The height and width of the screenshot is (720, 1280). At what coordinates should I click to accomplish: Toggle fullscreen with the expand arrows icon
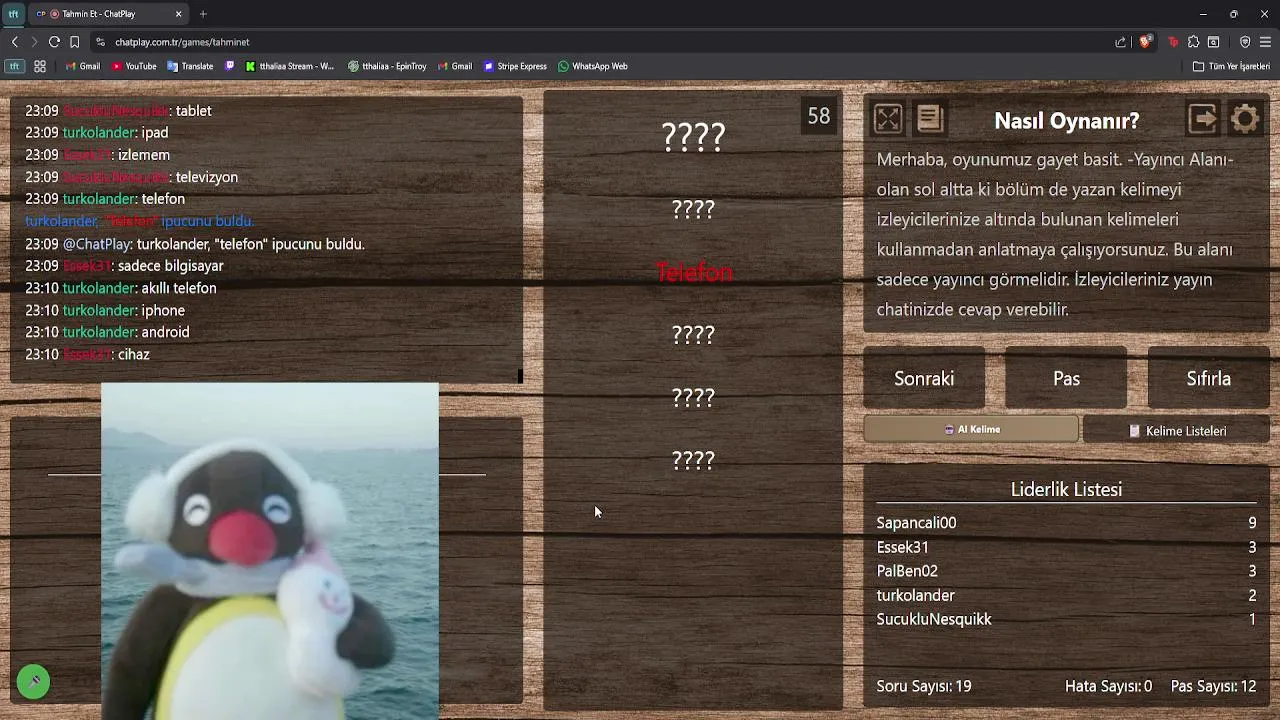(887, 119)
